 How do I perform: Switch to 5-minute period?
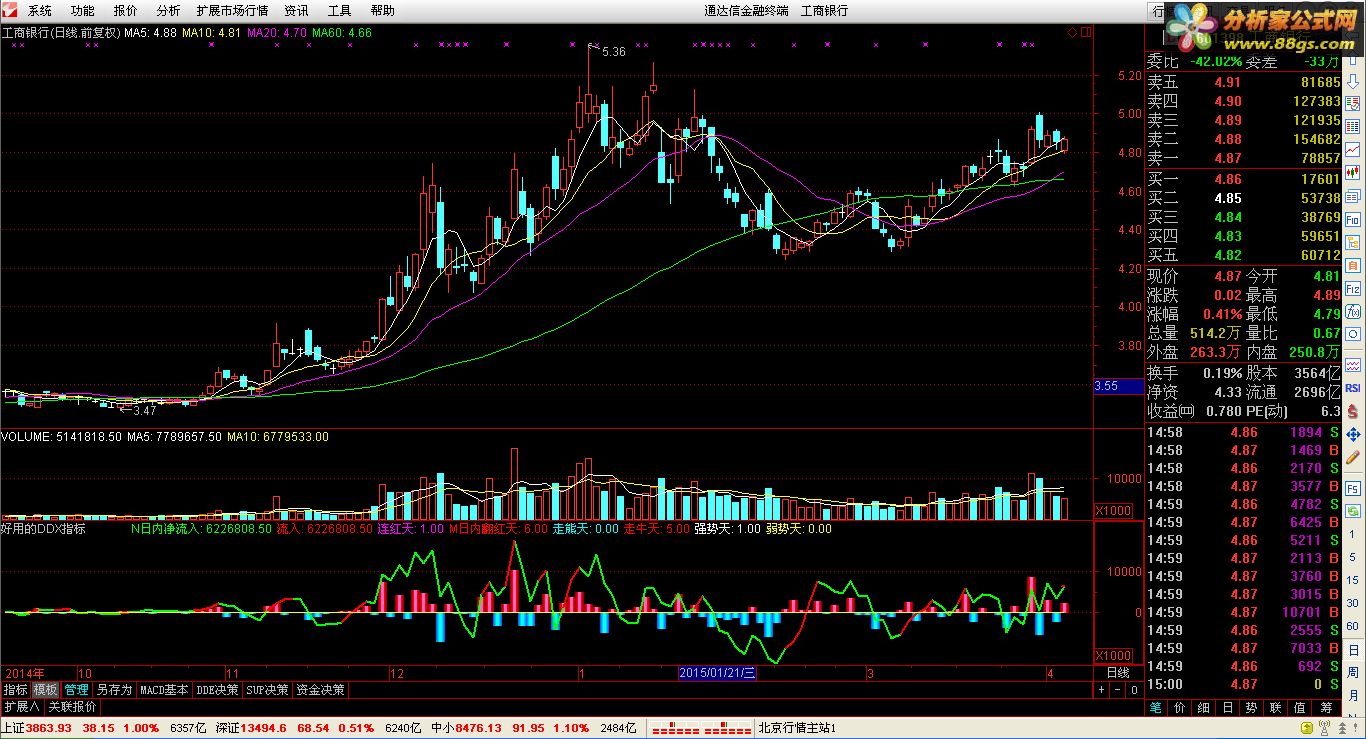coord(1352,557)
